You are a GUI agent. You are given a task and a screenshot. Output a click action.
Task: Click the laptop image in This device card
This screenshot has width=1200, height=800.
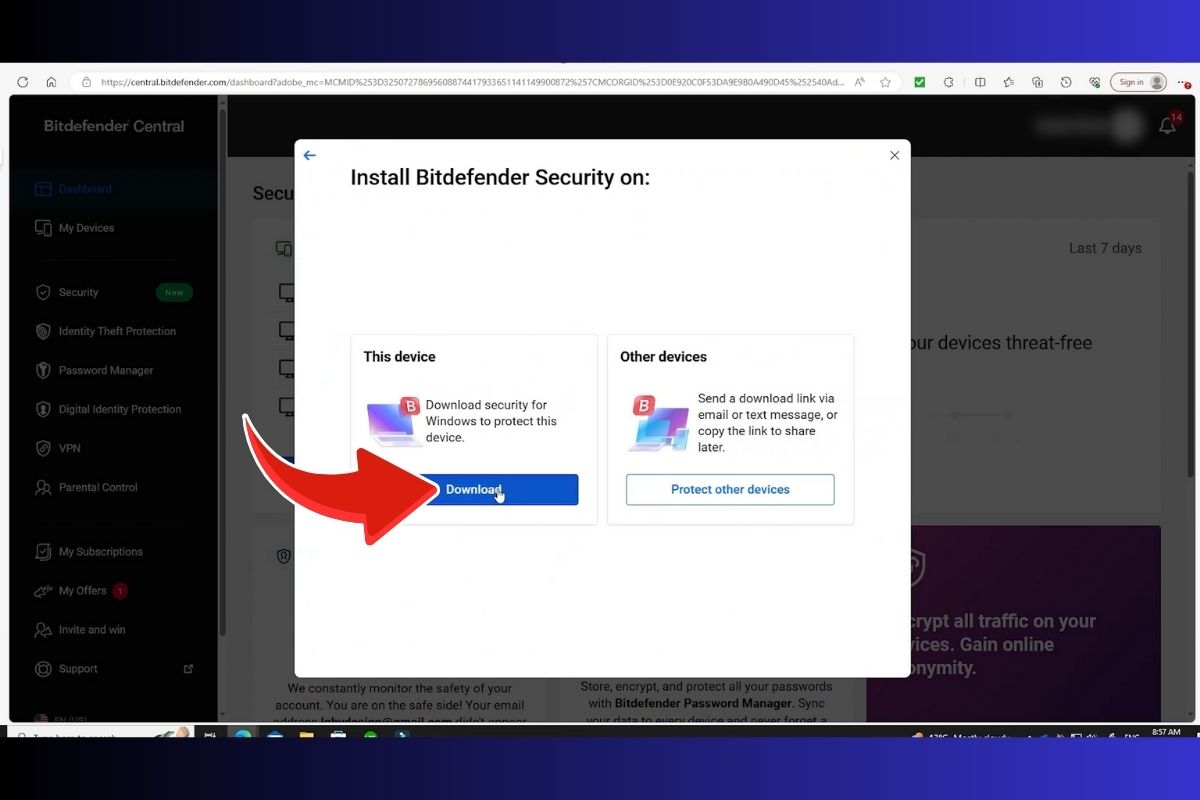[392, 421]
